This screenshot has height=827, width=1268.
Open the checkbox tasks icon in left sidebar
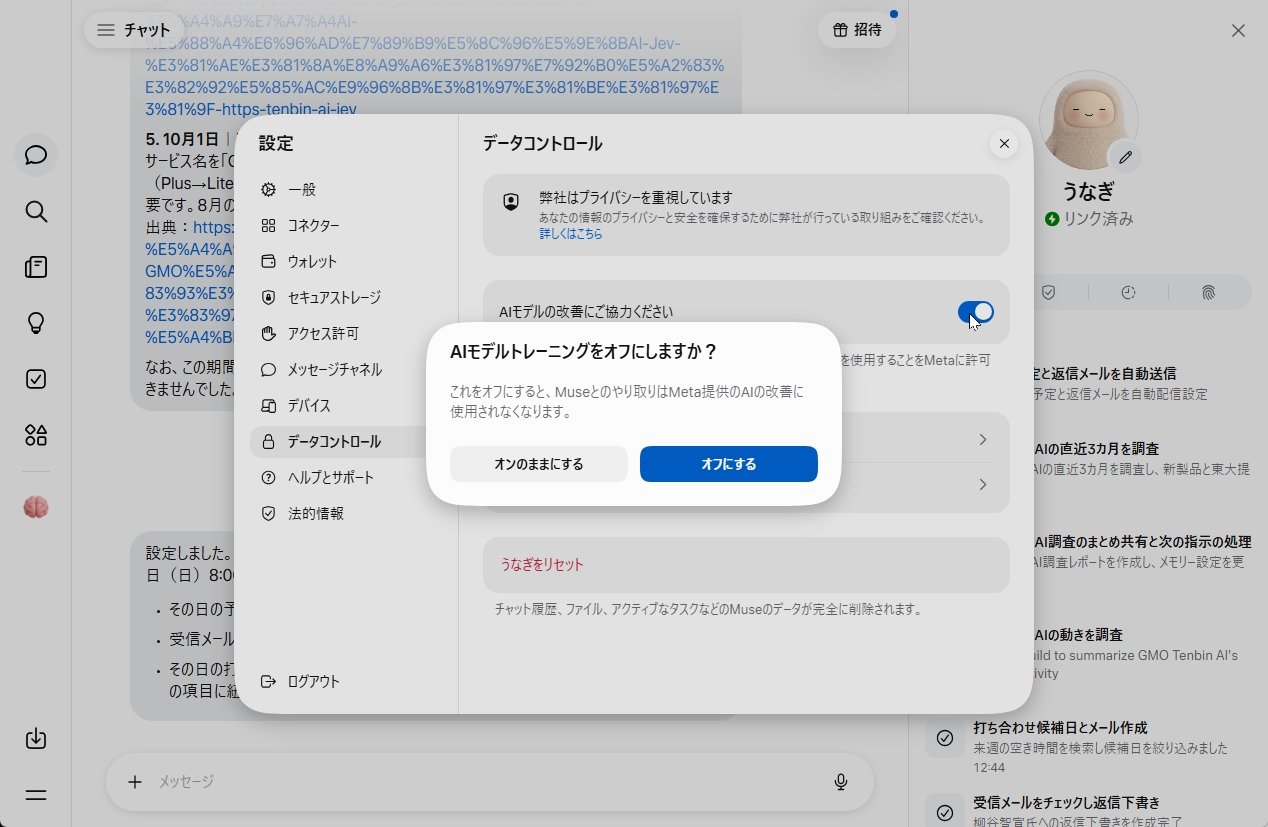click(36, 379)
